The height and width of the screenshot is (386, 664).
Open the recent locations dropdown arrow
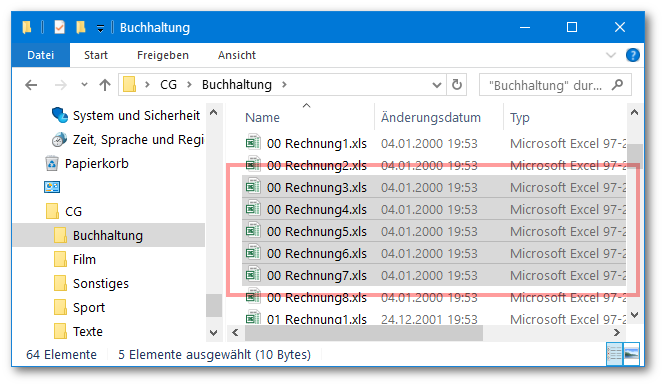84,85
